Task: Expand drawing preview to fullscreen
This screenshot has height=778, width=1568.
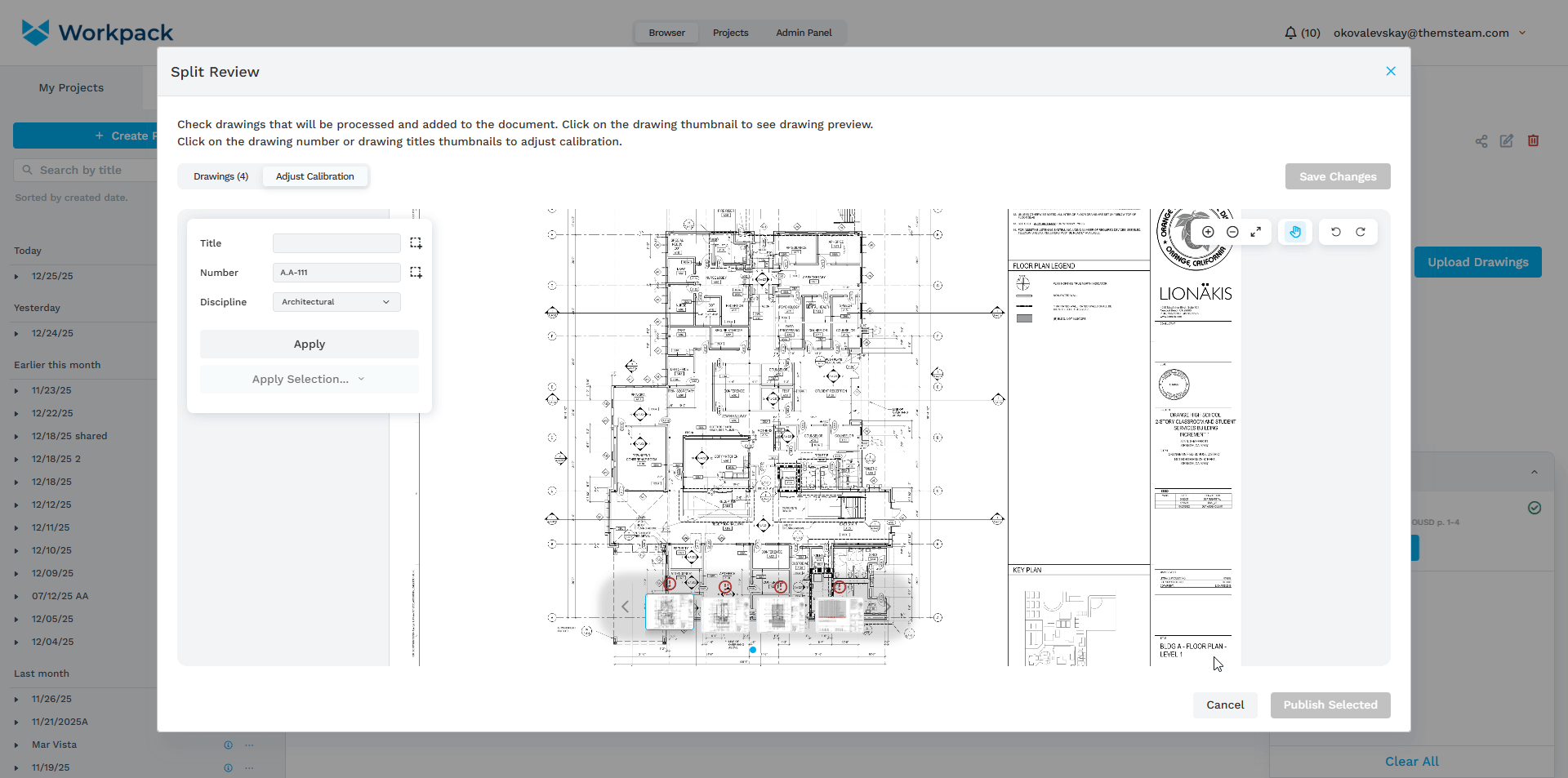Action: click(1256, 232)
